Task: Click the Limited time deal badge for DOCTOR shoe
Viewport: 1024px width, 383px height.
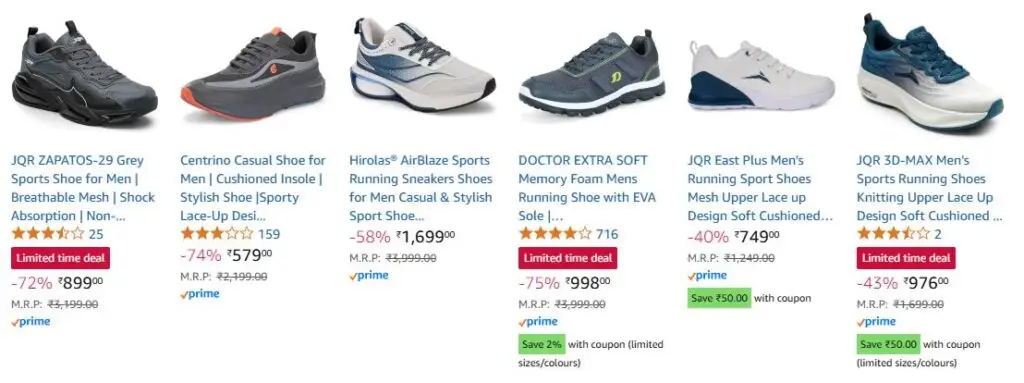Action: pyautogui.click(x=568, y=258)
